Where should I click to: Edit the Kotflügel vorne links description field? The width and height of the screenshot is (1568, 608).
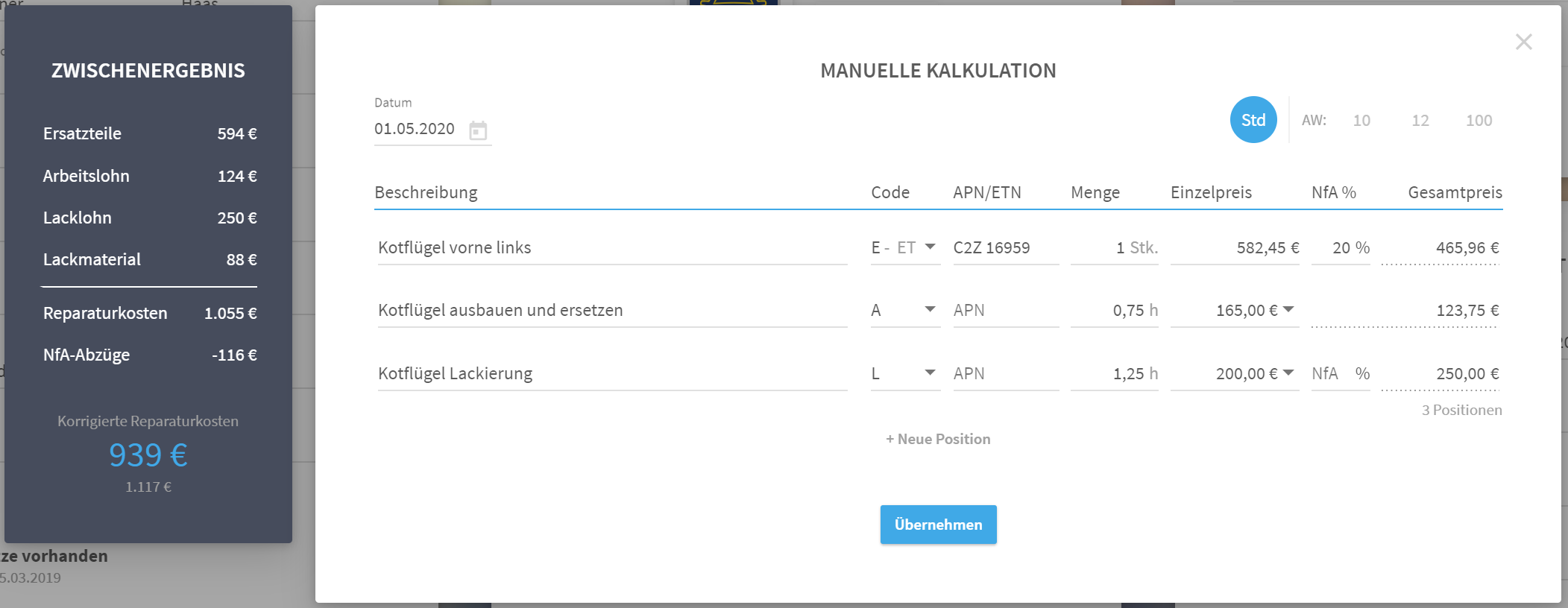click(x=612, y=248)
